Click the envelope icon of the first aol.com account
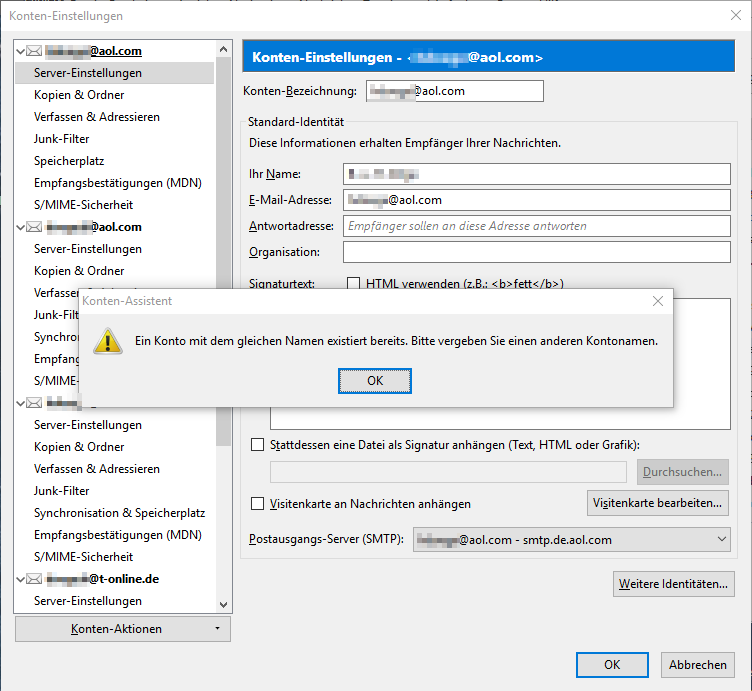The height and width of the screenshot is (691, 752). pos(34,51)
